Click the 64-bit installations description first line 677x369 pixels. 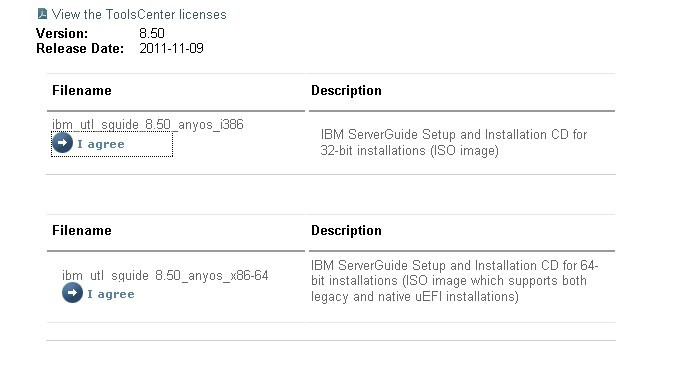454,265
